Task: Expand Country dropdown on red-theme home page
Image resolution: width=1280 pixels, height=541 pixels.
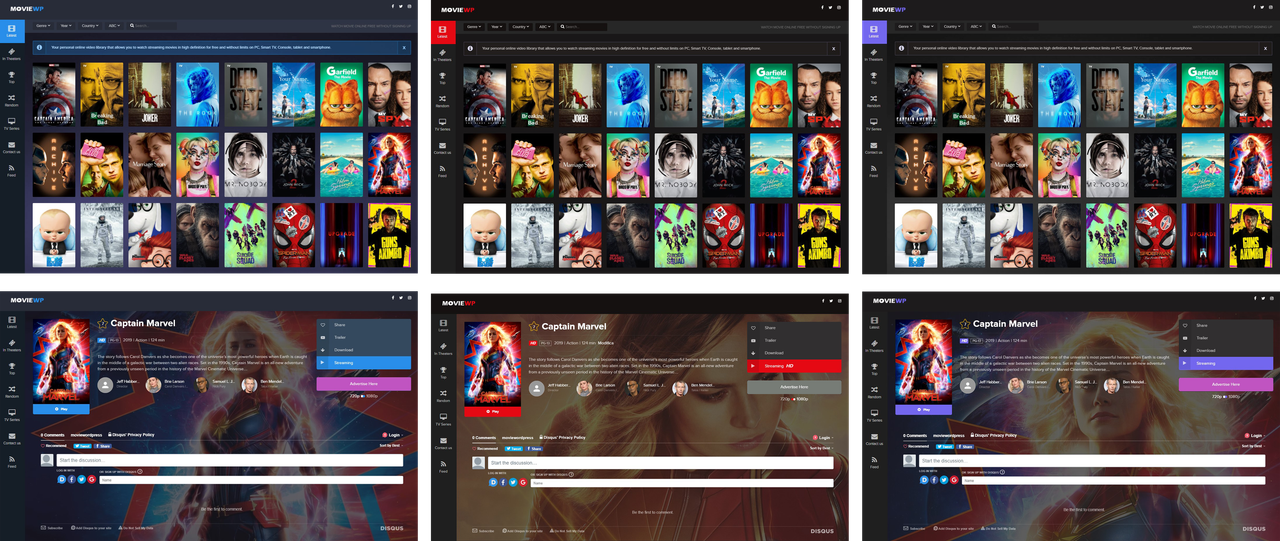Action: pyautogui.click(x=521, y=27)
